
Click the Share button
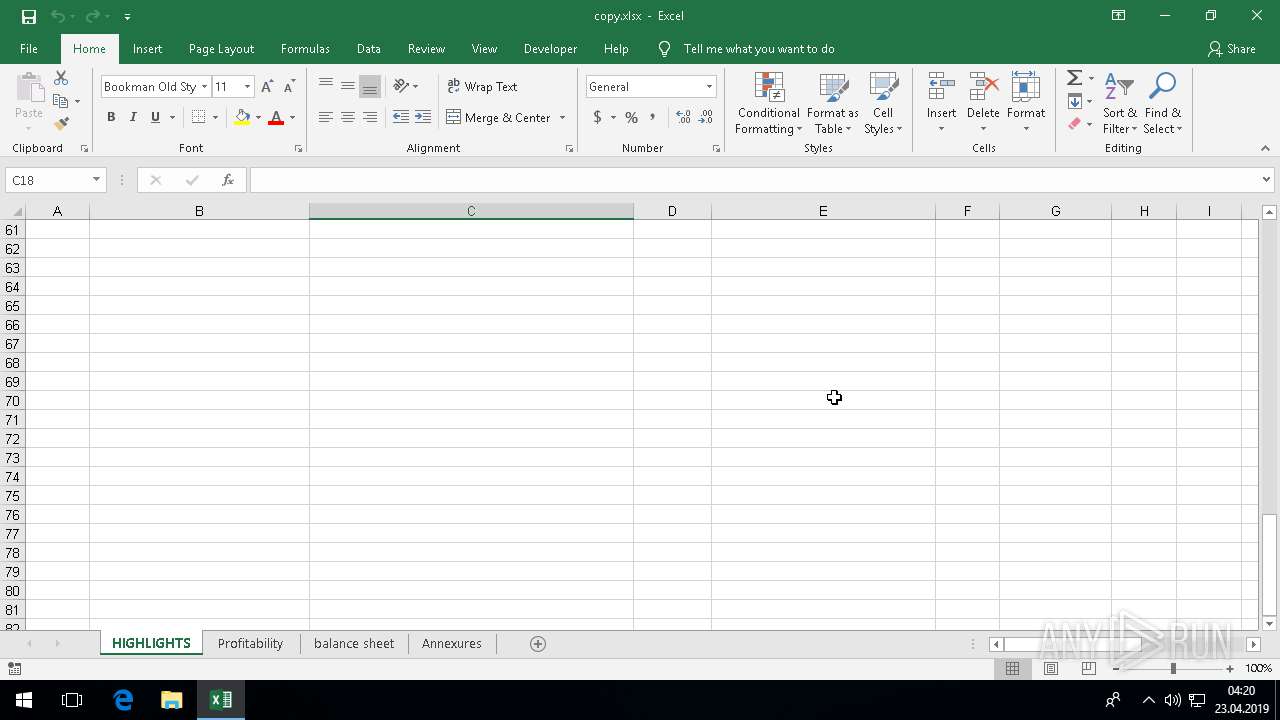click(x=1231, y=49)
